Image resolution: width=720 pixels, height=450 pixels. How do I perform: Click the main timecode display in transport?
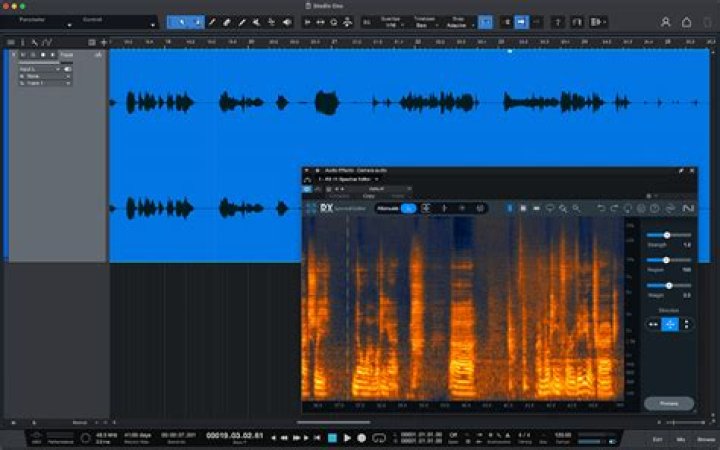[x=235, y=436]
